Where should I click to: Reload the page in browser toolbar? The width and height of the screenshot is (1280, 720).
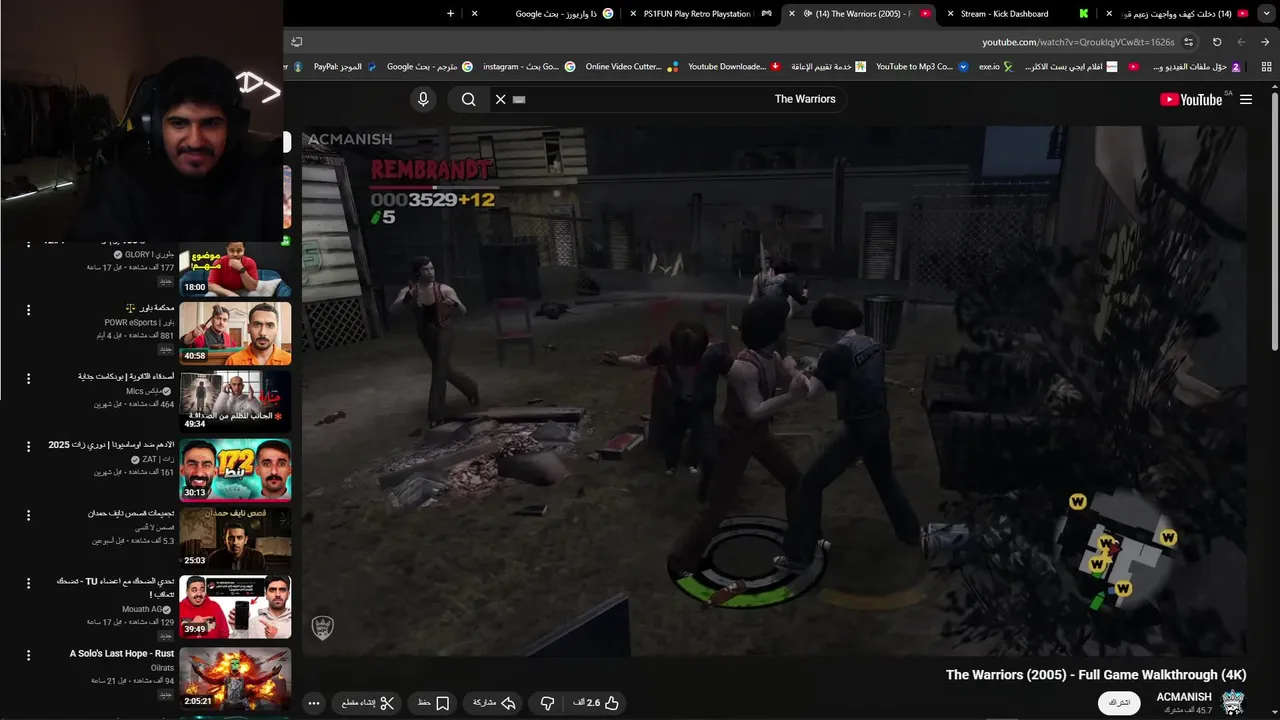click(1217, 42)
